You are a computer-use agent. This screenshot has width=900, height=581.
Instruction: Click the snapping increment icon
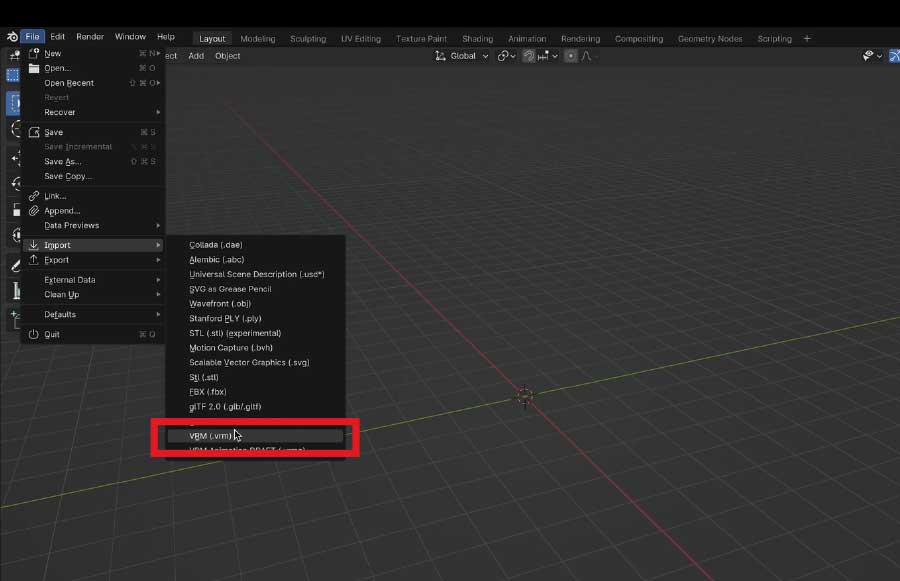[x=543, y=56]
